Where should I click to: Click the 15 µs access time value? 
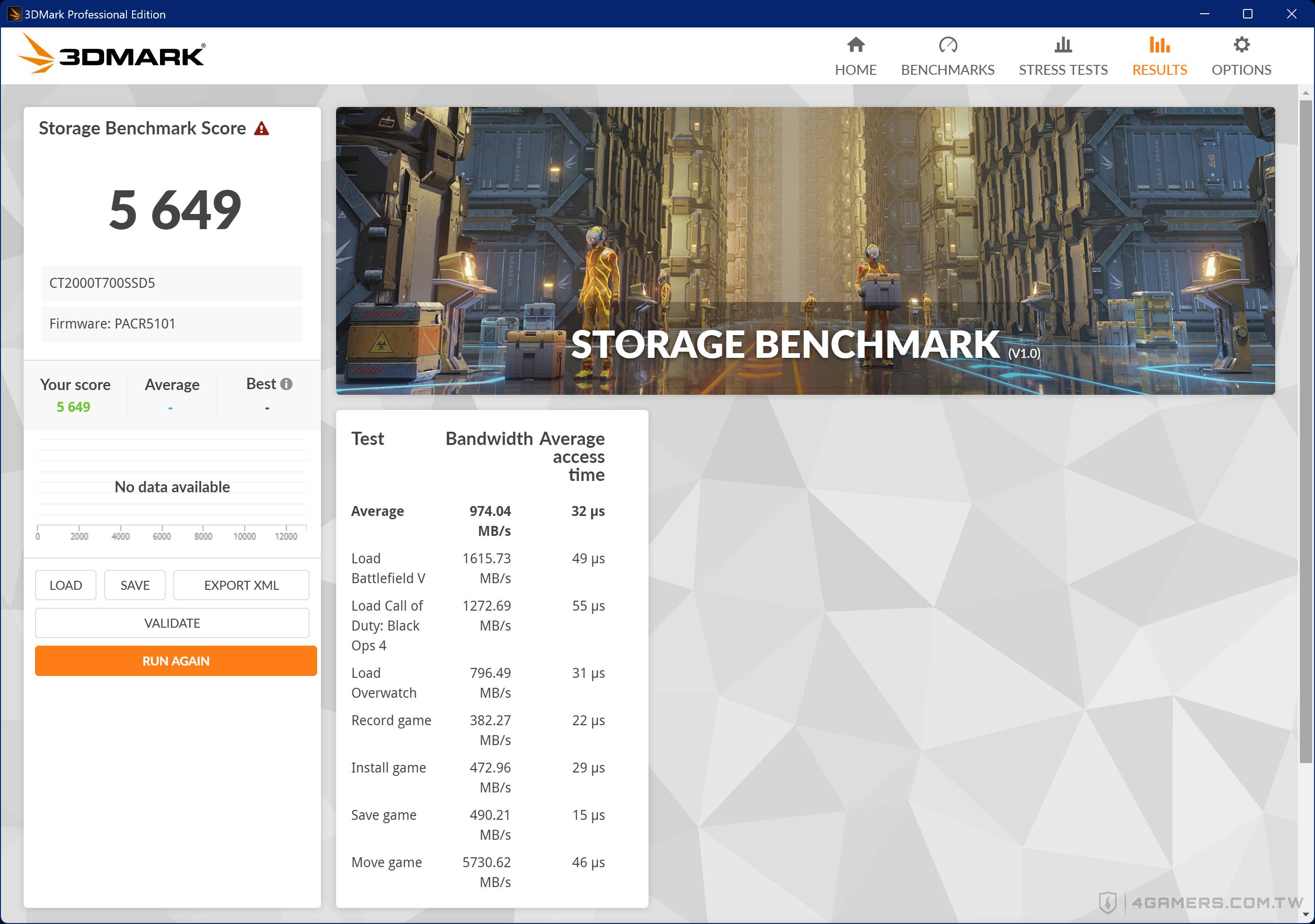pos(588,815)
